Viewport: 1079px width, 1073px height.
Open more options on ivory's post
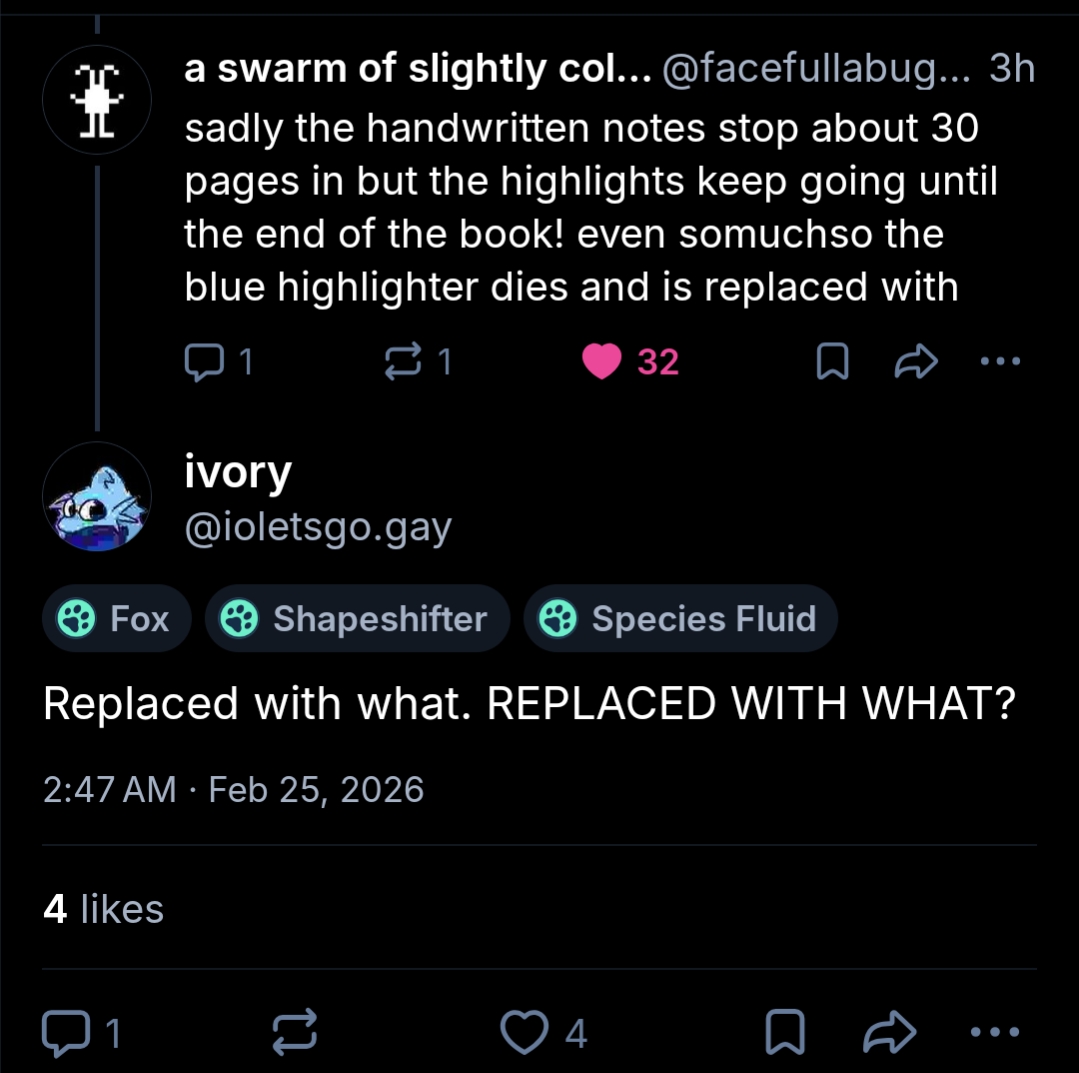pos(996,1032)
